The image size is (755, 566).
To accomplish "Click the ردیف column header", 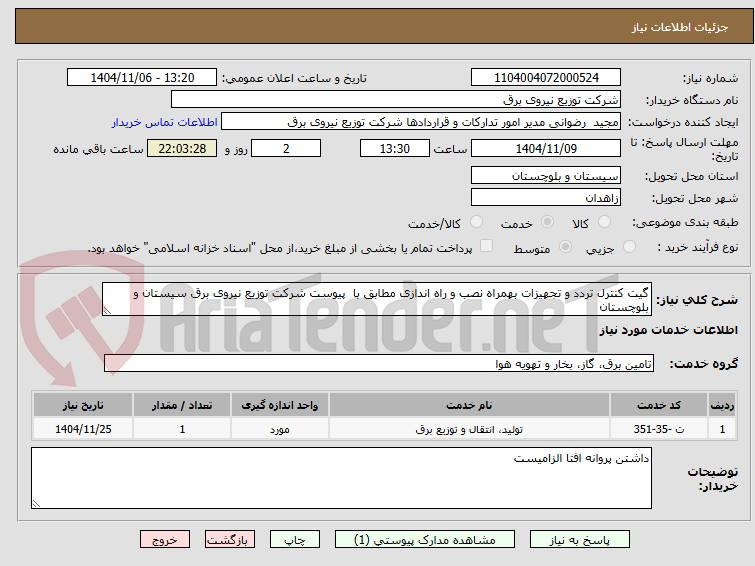I will pos(722,405).
